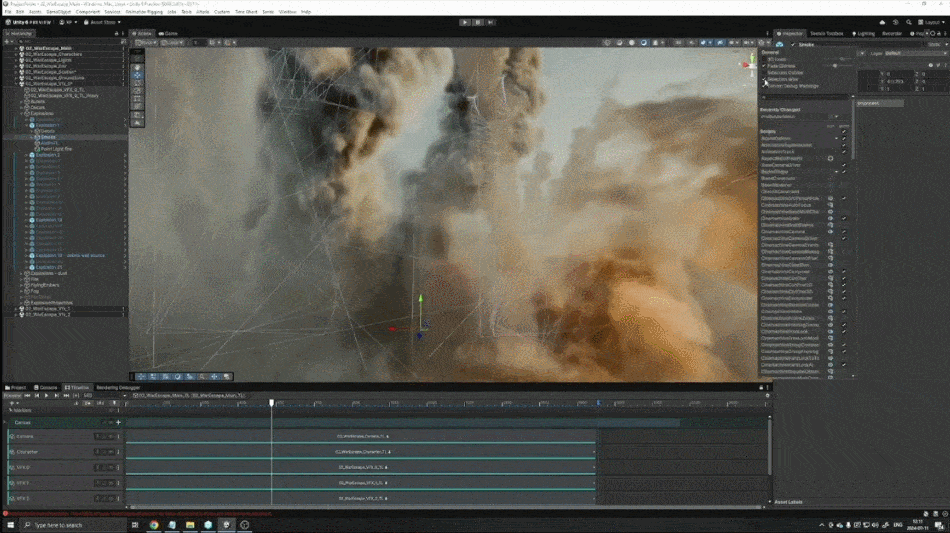This screenshot has height=533, width=950.
Task: Start Play mode with the play button
Action: (465, 22)
